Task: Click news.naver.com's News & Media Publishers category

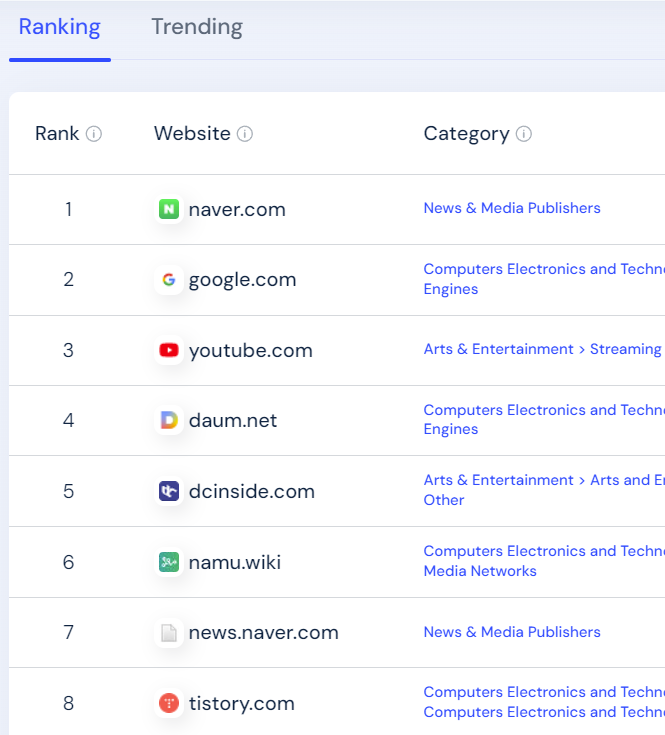Action: [x=512, y=632]
